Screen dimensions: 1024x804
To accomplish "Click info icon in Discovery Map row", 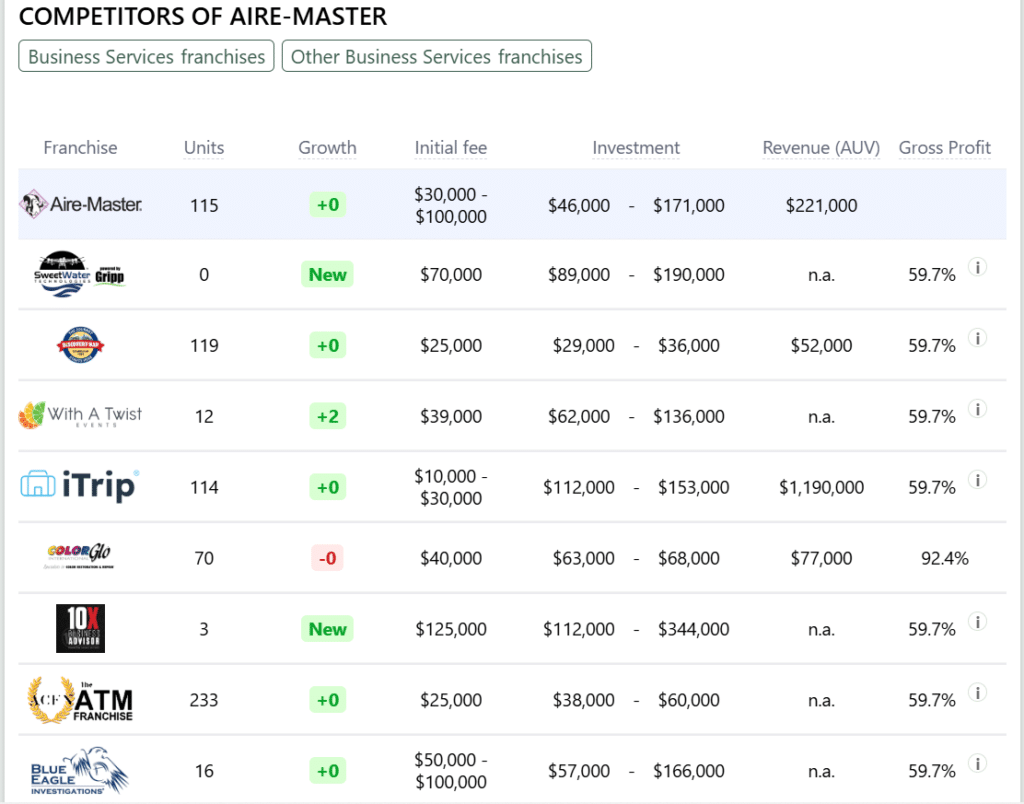I will click(978, 338).
